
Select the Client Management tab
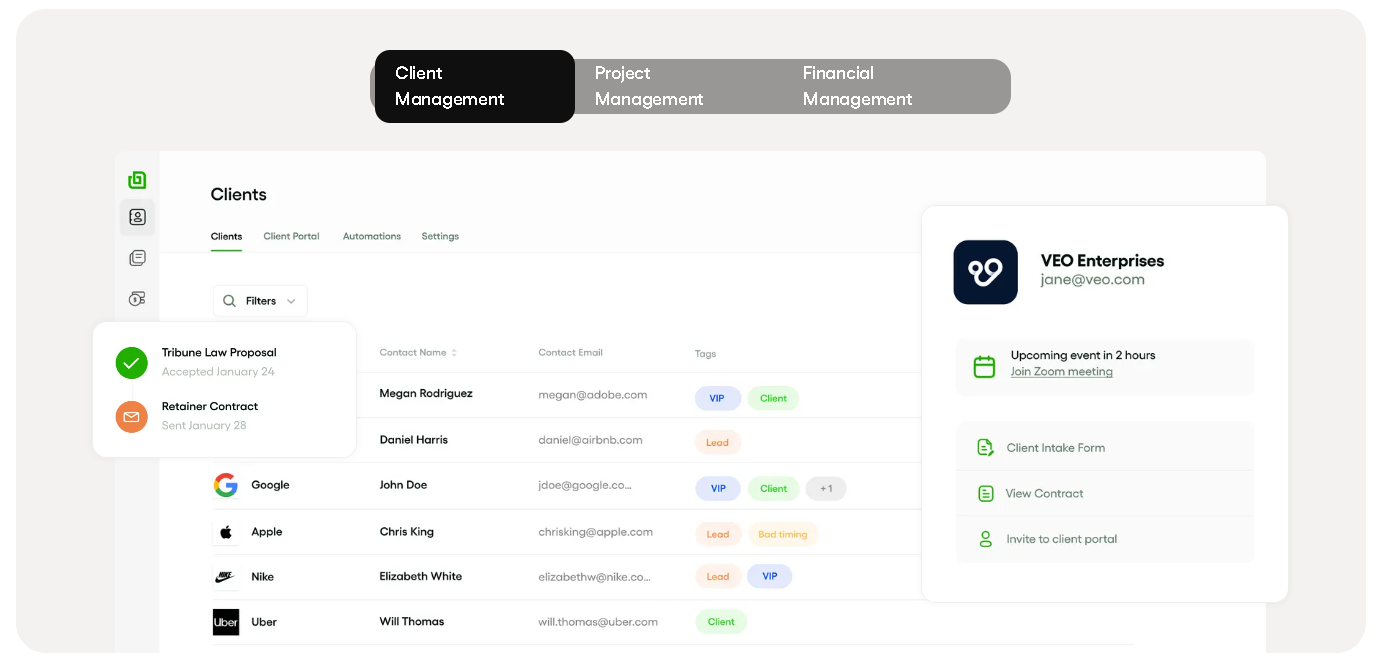(x=475, y=86)
